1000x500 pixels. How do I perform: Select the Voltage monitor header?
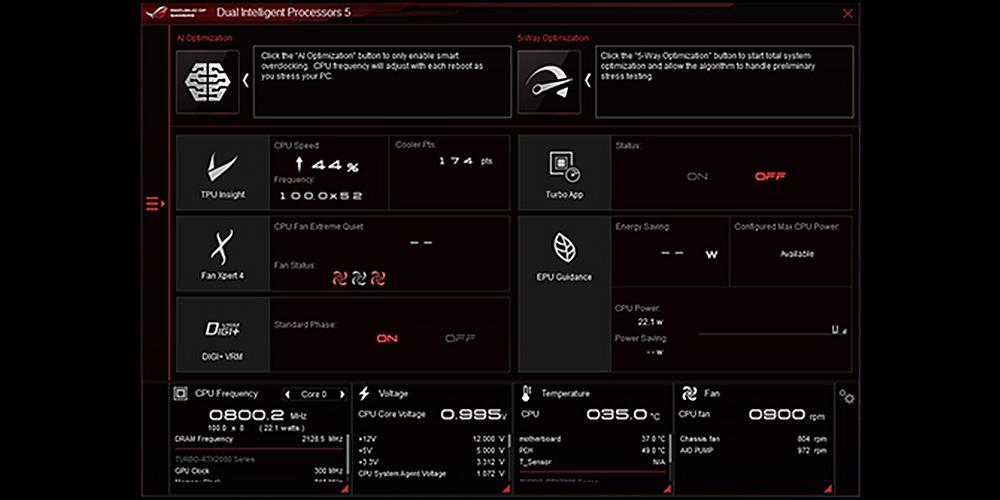393,394
